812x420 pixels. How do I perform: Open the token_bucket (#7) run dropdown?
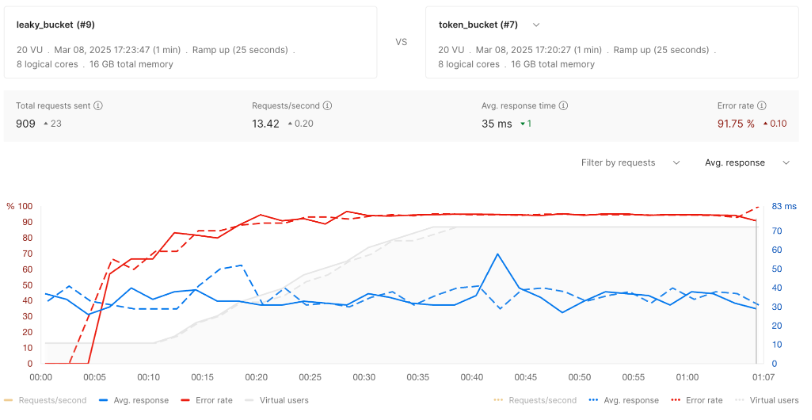[x=536, y=24]
